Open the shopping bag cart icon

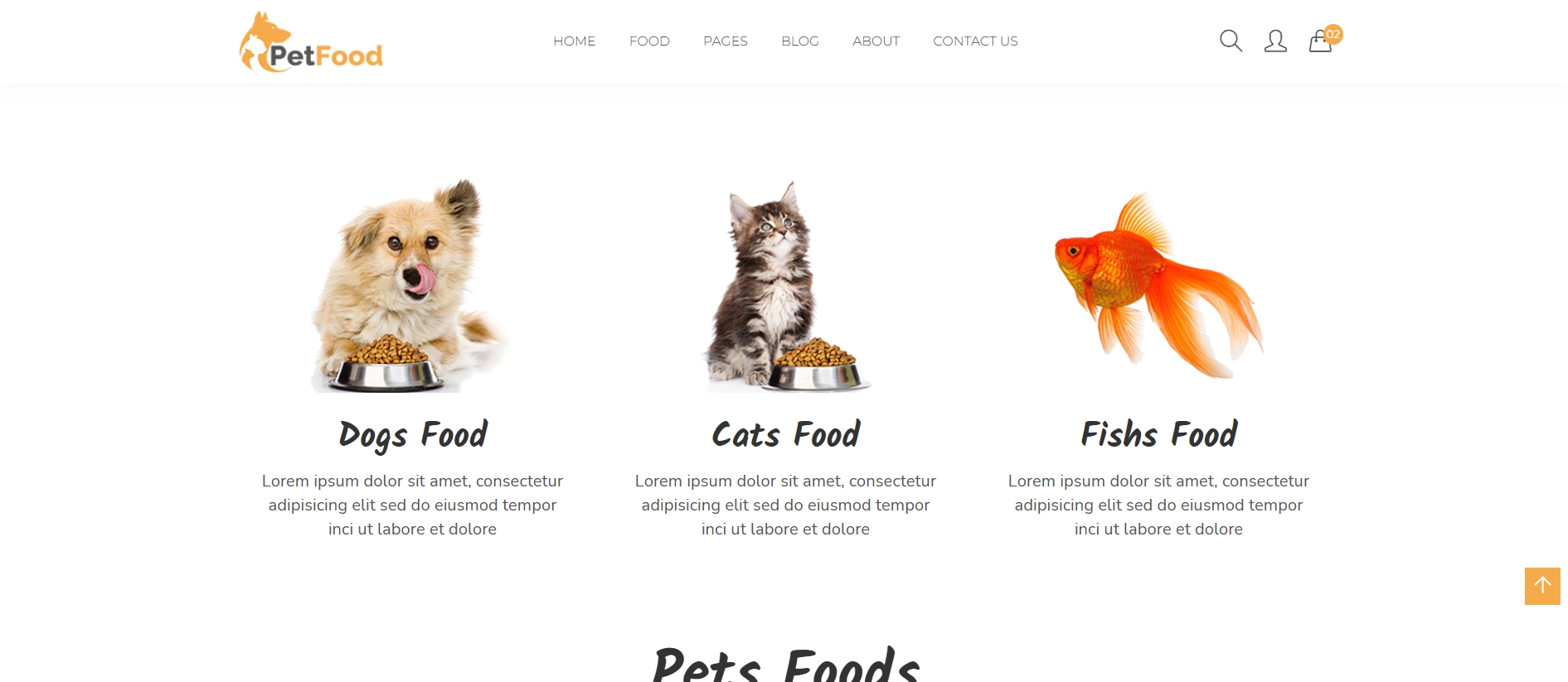(1320, 41)
